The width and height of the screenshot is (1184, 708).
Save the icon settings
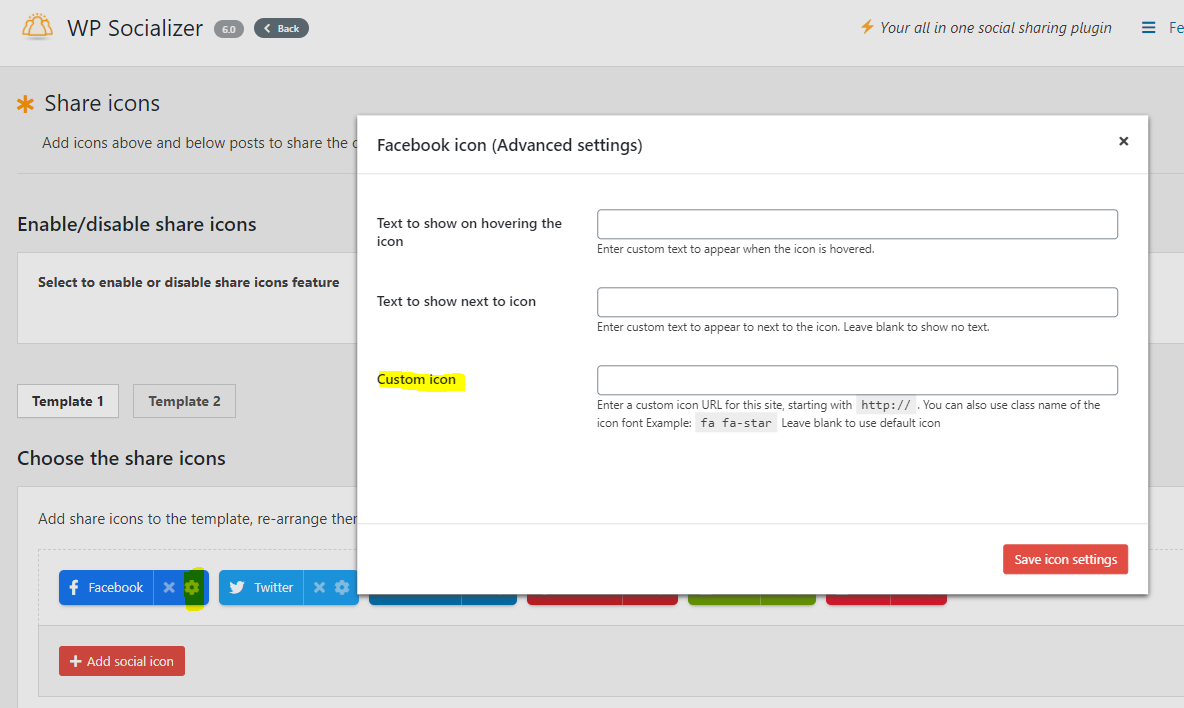1065,560
